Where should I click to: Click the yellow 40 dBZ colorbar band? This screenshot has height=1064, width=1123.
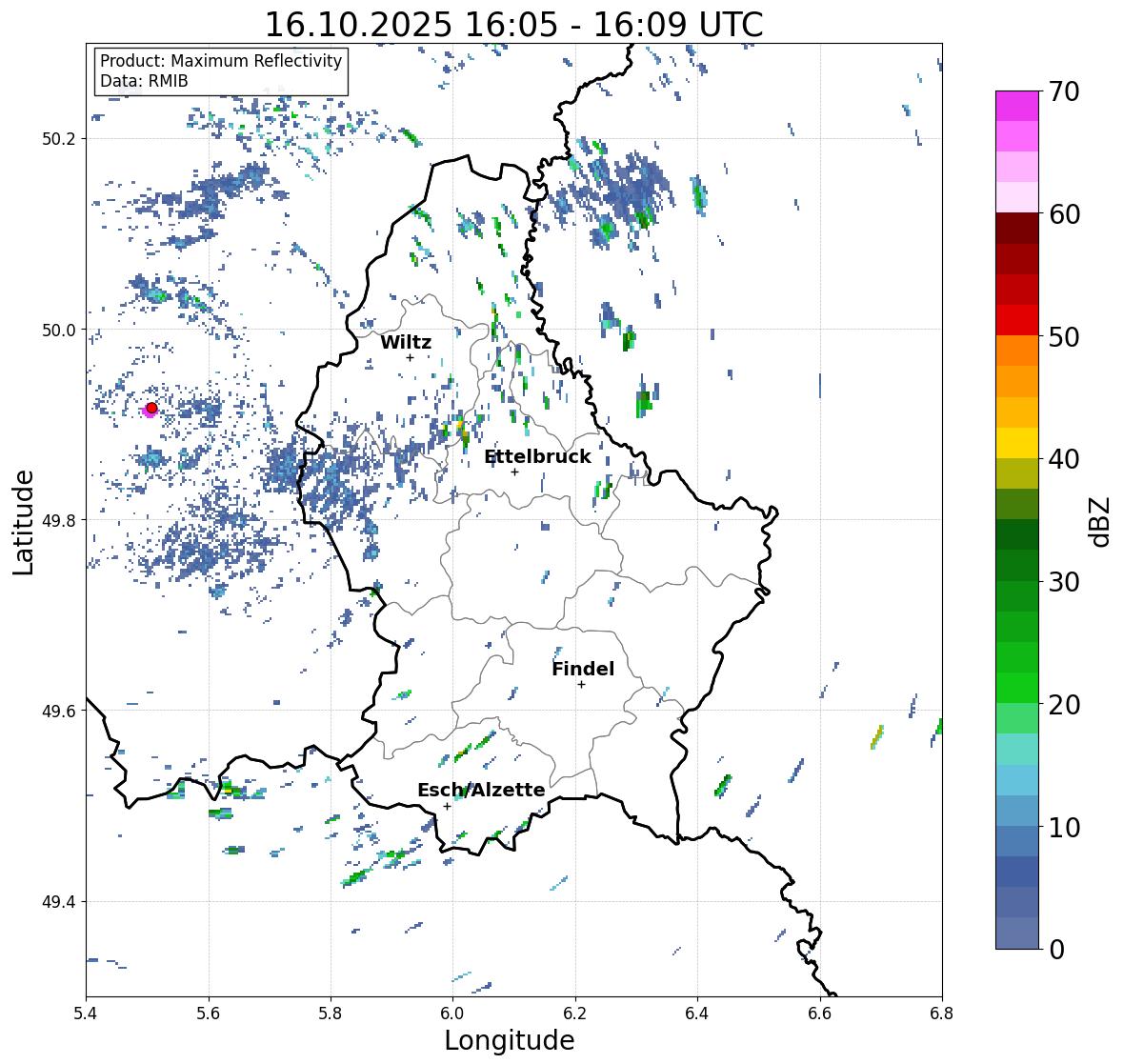[1017, 443]
